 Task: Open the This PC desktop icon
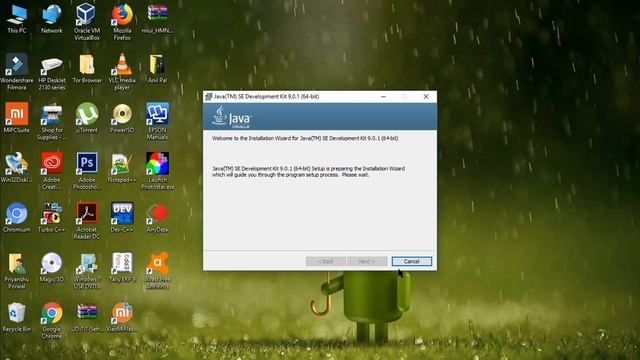17,18
